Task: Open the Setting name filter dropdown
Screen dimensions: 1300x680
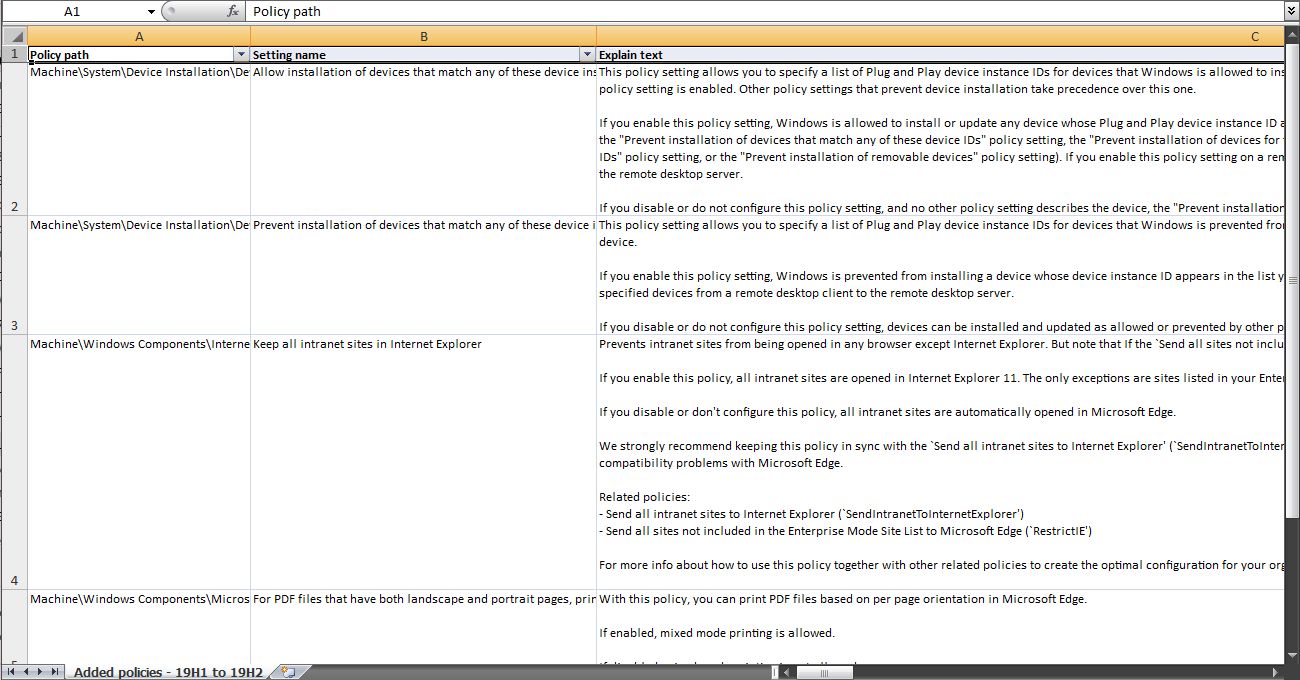Action: [587, 54]
